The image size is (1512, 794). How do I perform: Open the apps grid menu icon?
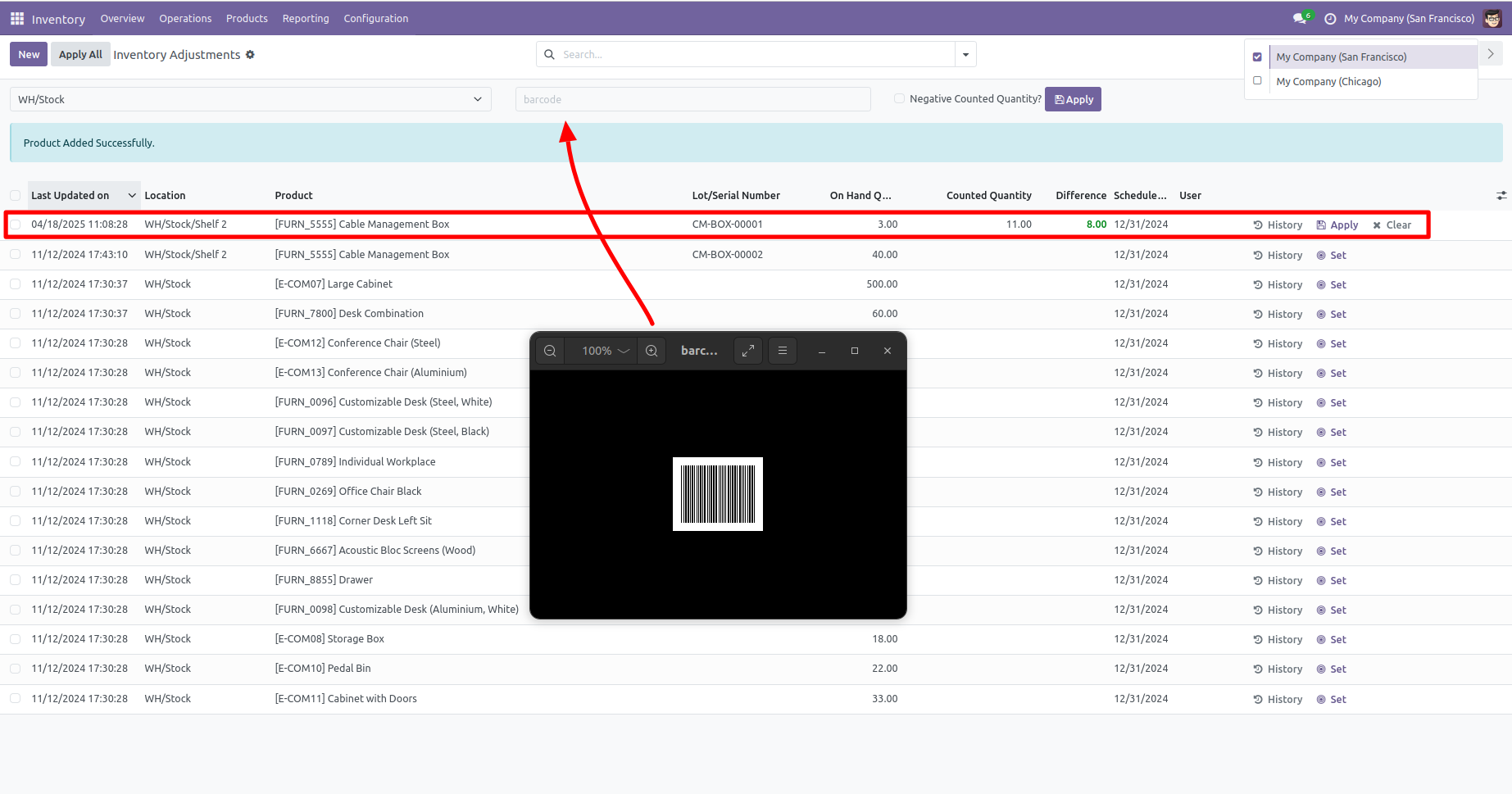[17, 18]
